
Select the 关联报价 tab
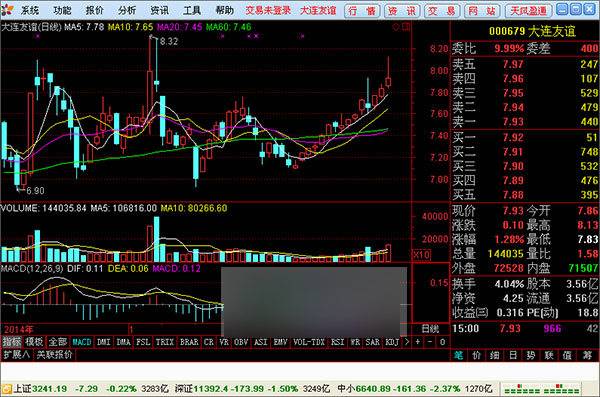point(55,355)
